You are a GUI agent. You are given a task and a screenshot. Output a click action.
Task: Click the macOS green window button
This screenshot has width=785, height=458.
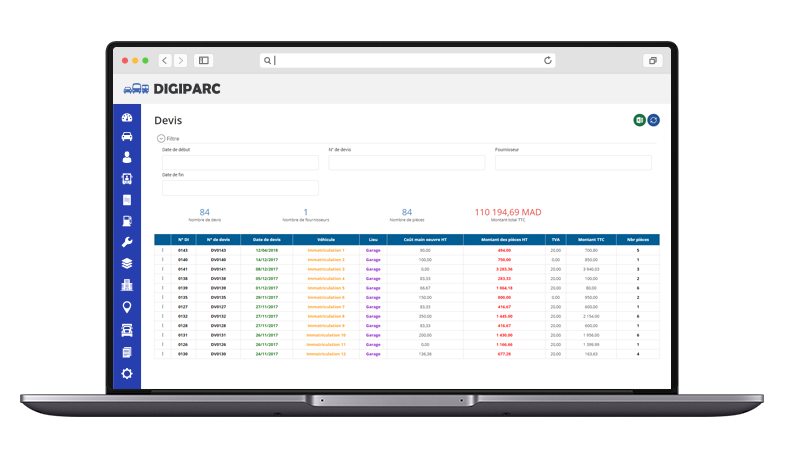click(x=145, y=61)
